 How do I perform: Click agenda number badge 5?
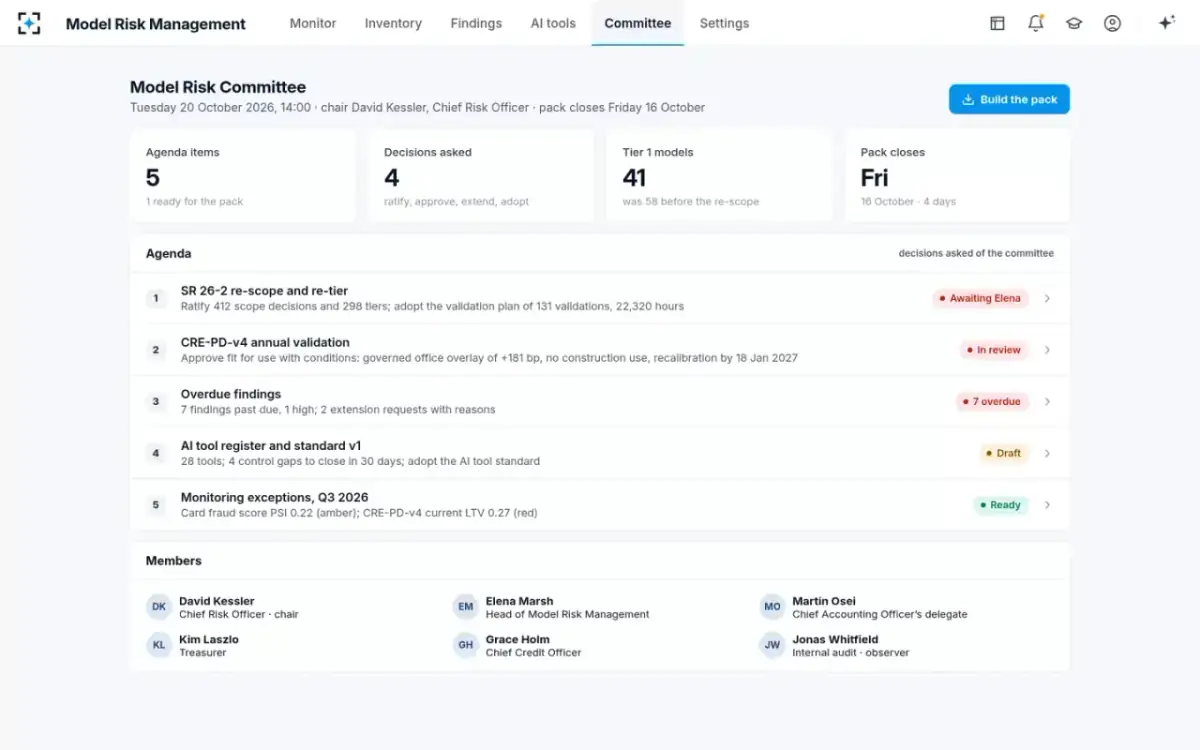[x=156, y=505]
